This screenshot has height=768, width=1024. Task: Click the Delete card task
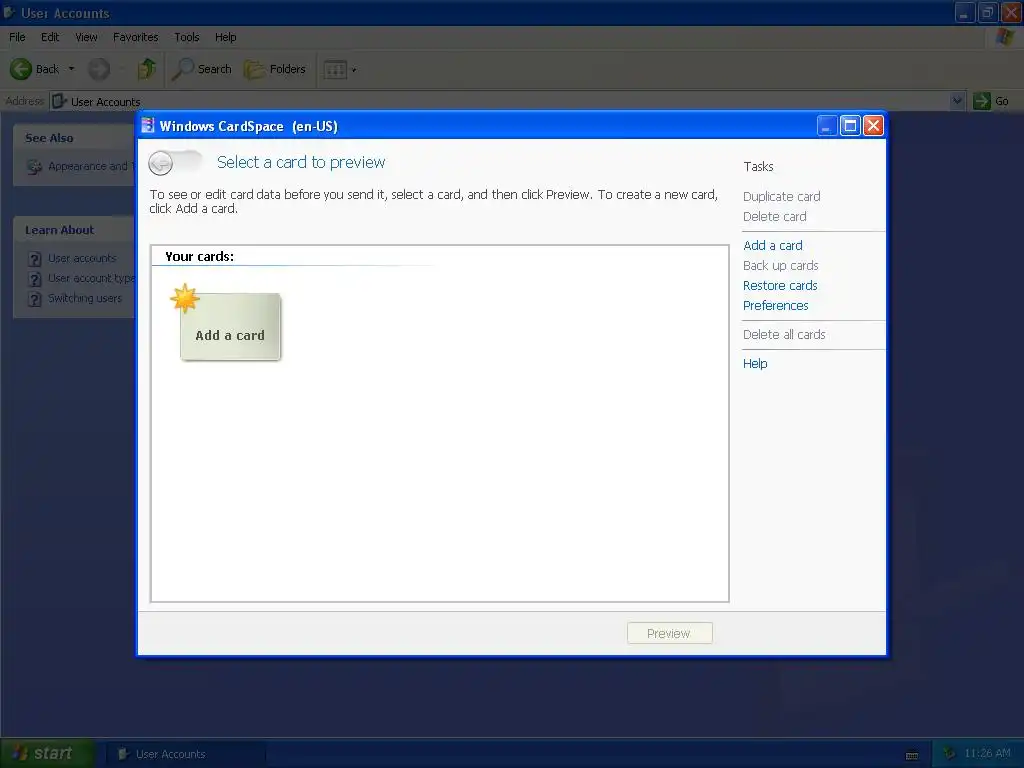(774, 217)
